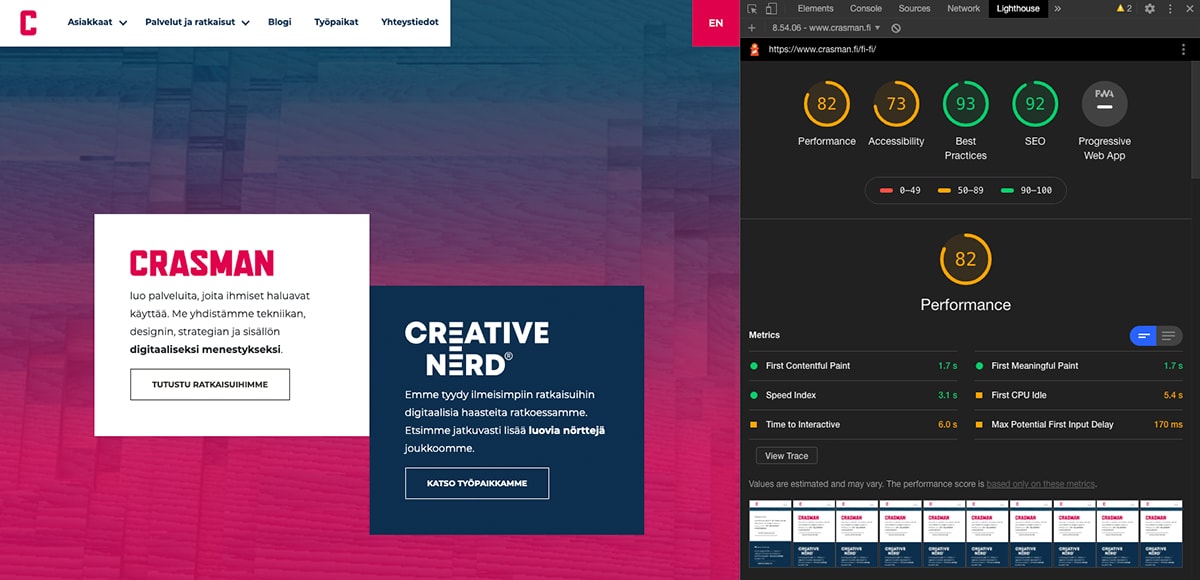Click the '6.0 s' Time to Interactive value
This screenshot has width=1200, height=580.
[947, 425]
